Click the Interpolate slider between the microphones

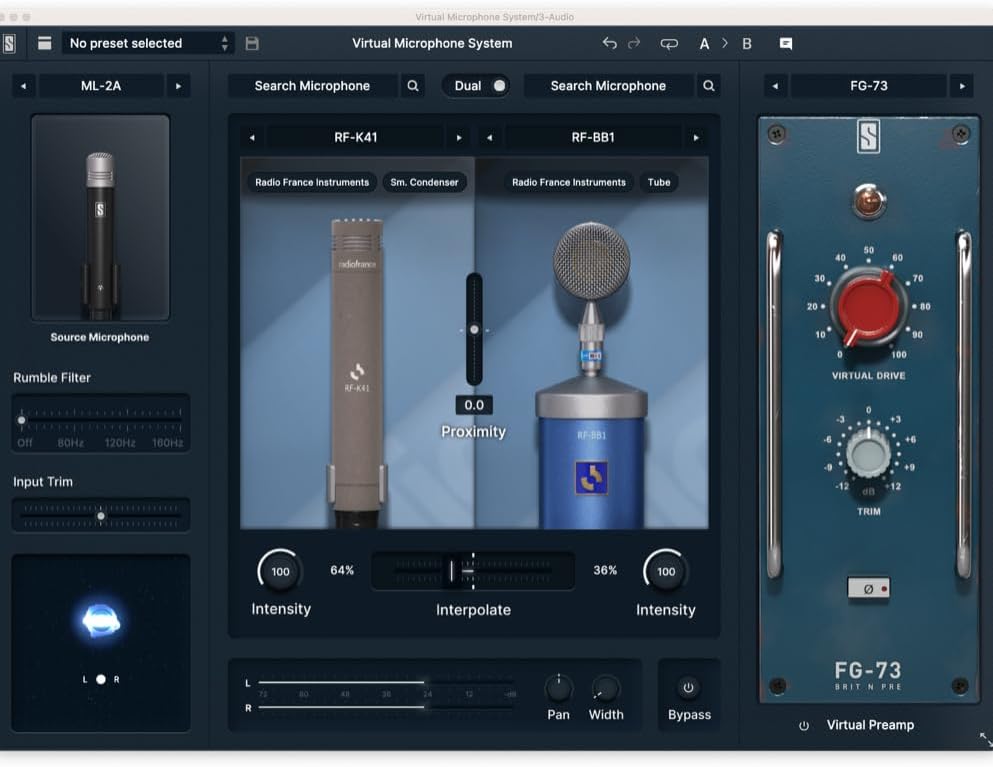tap(472, 570)
